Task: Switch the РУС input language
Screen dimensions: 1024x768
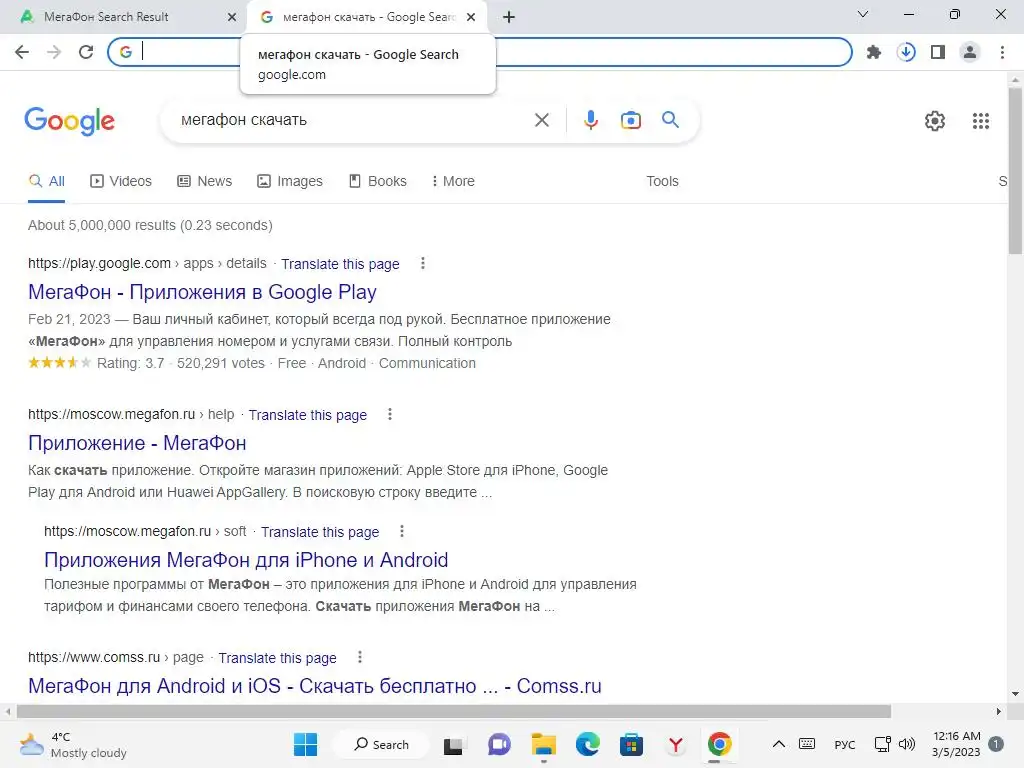Action: 844,744
